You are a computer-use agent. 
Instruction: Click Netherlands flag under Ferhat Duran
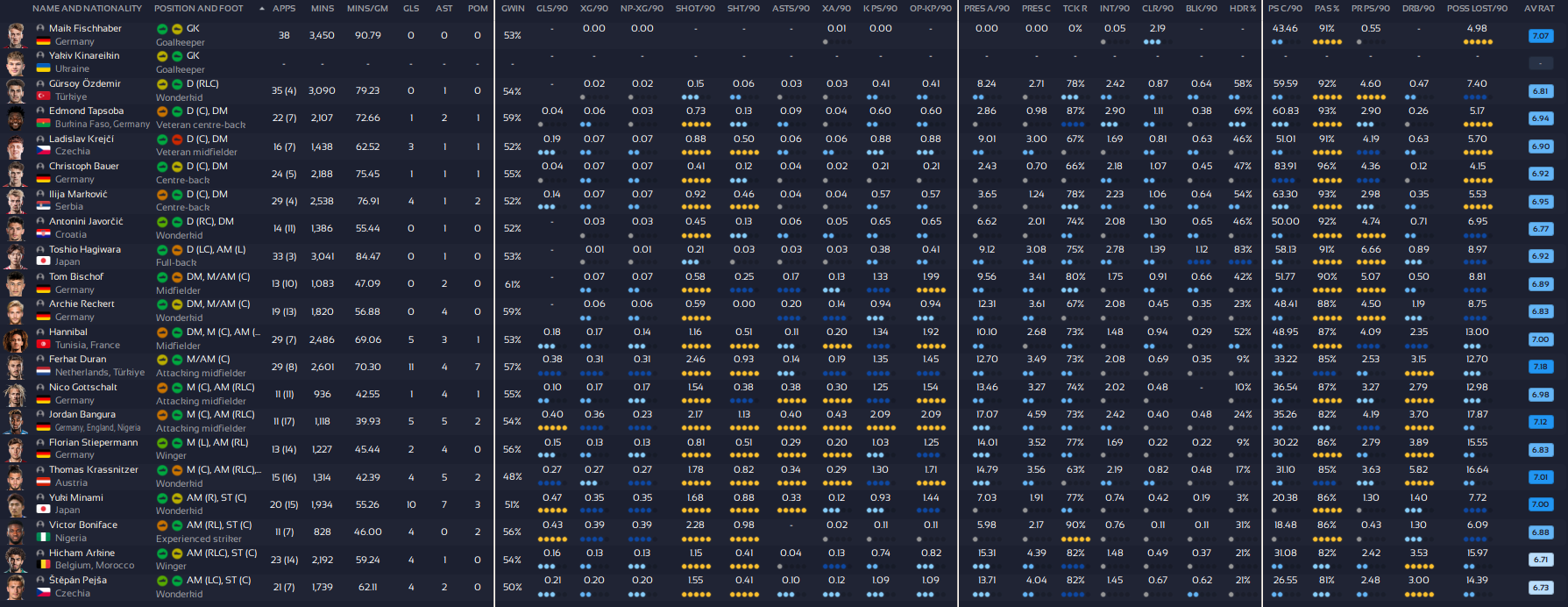tap(43, 372)
